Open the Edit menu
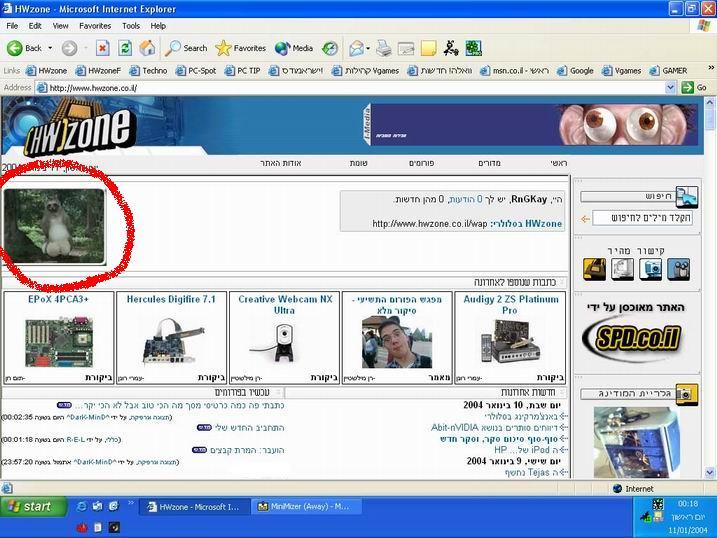The width and height of the screenshot is (717, 538). tap(35, 26)
